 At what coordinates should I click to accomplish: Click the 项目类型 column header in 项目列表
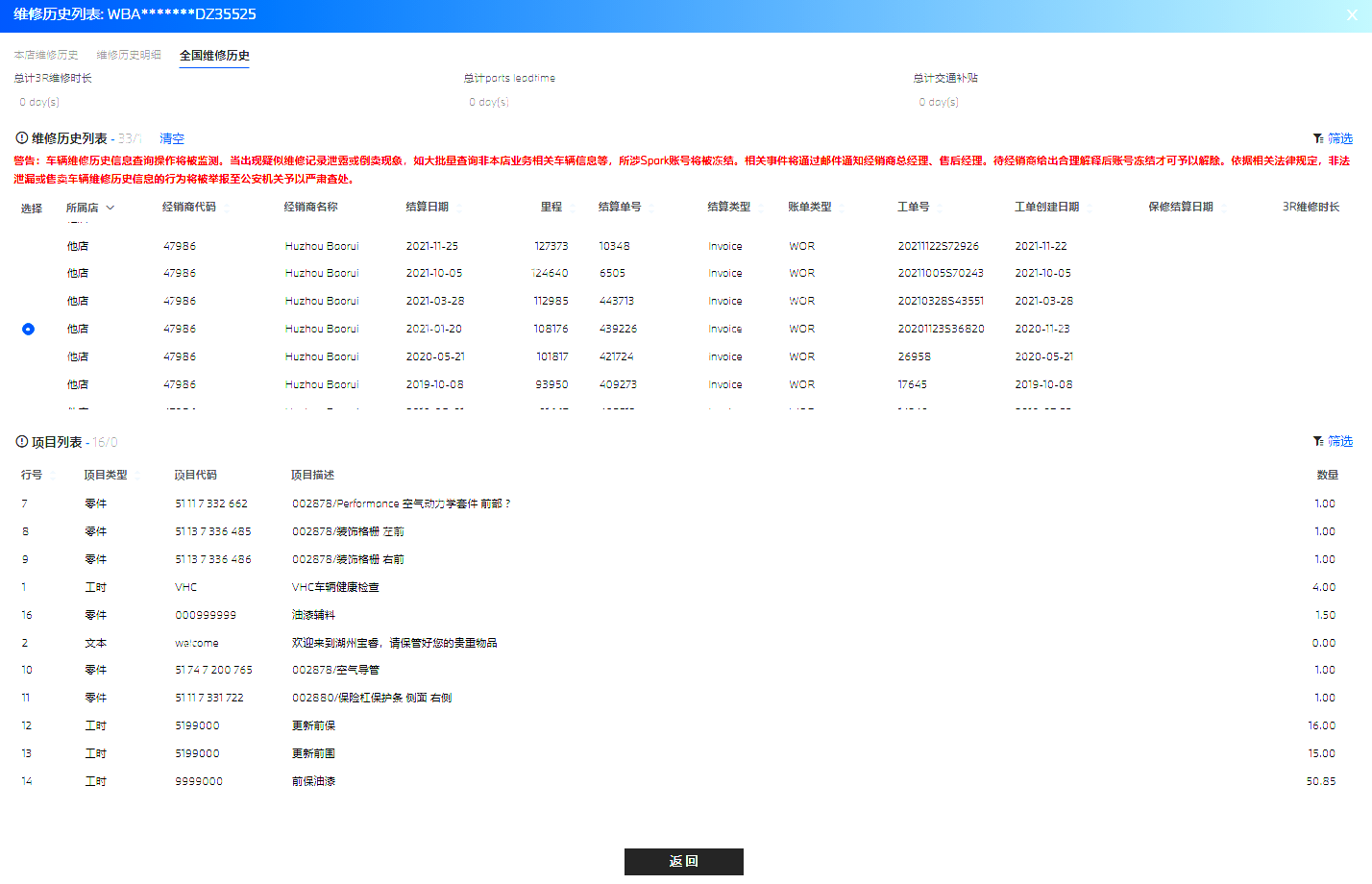[106, 475]
